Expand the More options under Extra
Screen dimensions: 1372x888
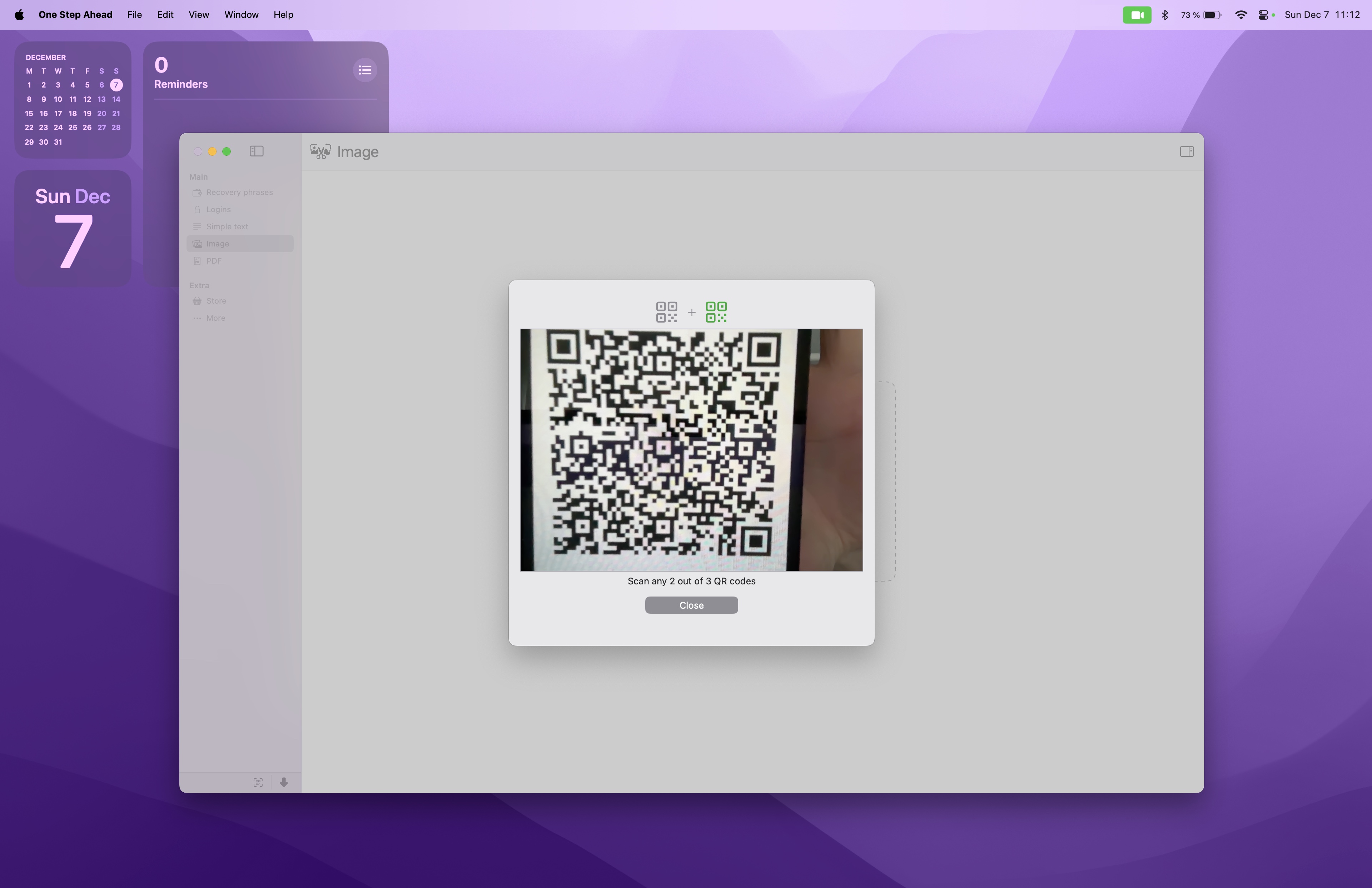[197, 318]
